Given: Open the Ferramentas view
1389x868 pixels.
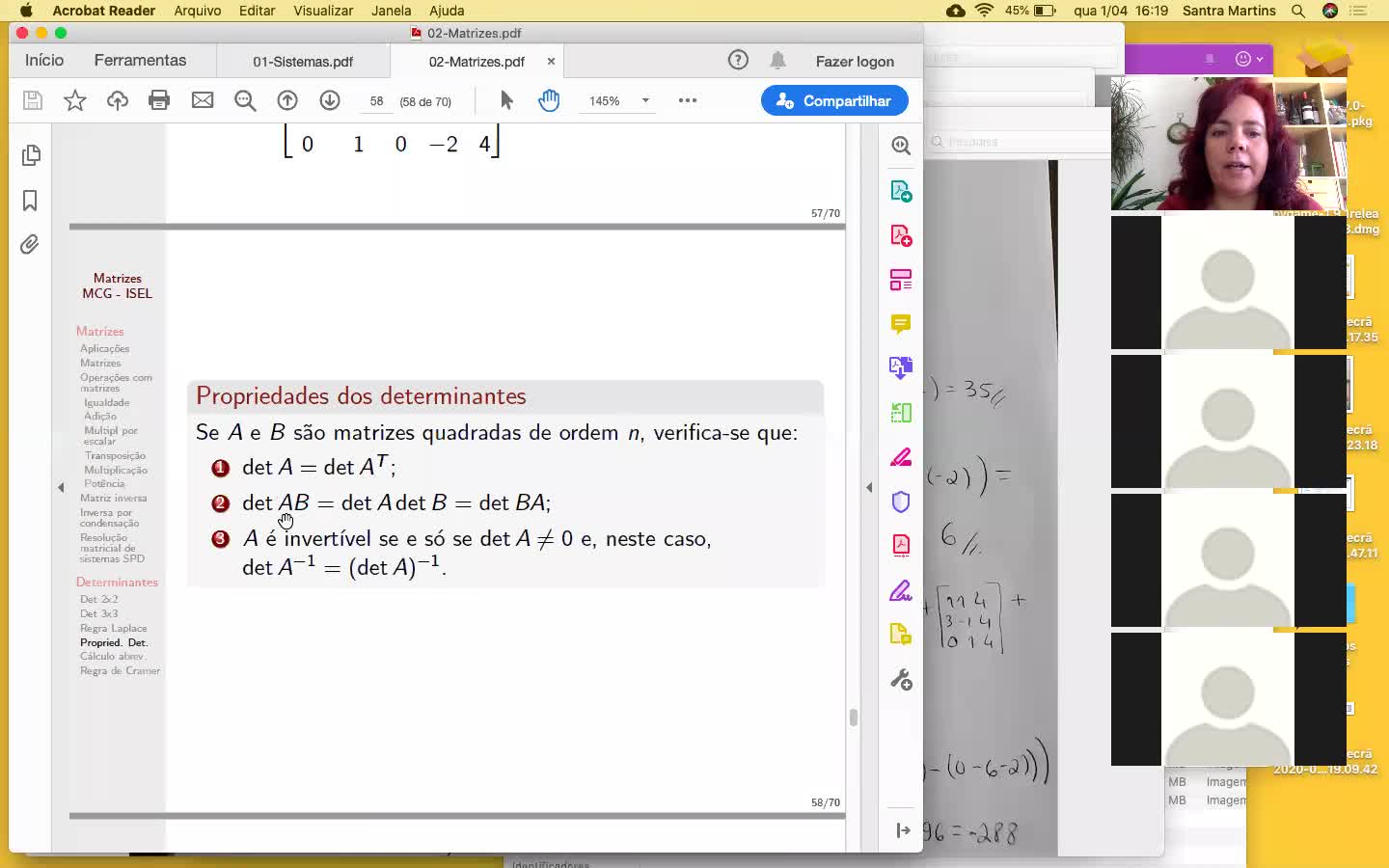Looking at the screenshot, I should (140, 60).
